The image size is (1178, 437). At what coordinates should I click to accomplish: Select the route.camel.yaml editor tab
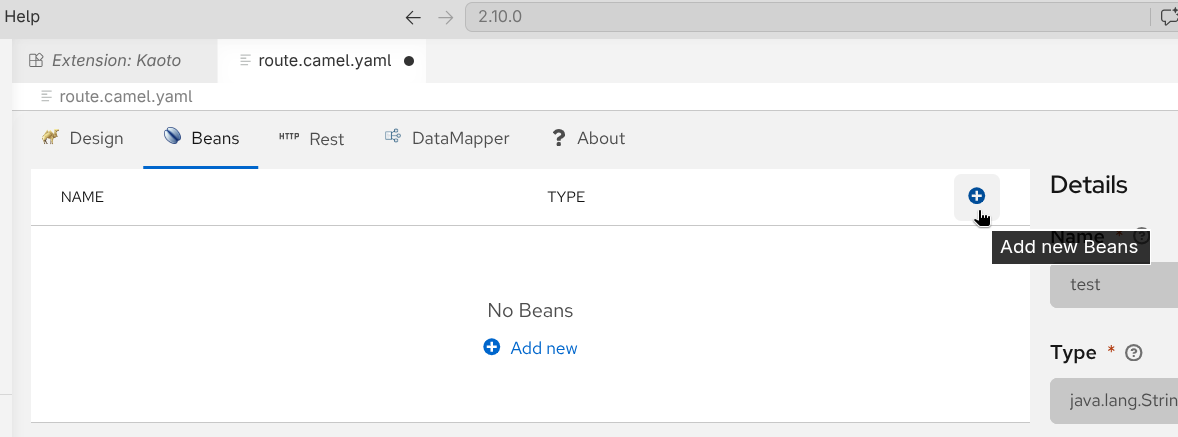point(322,61)
